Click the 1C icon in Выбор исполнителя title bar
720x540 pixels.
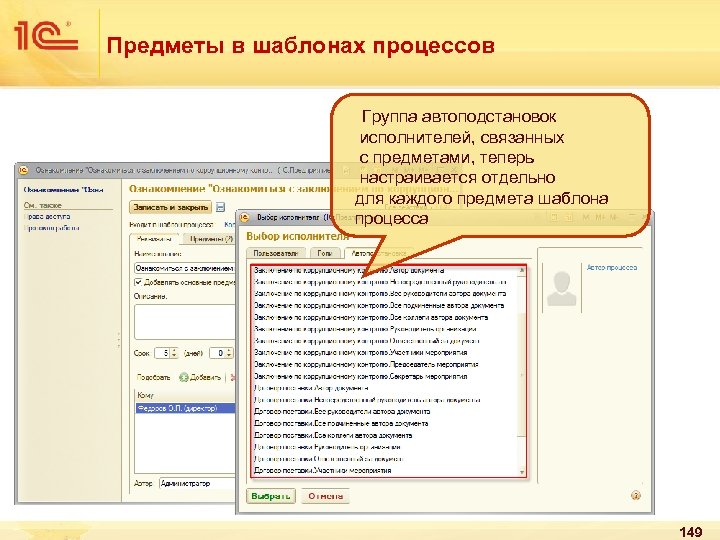(245, 217)
